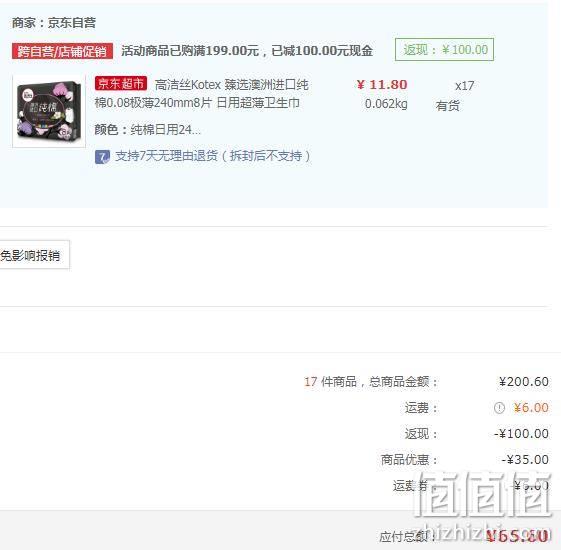Click the x17 quantity text
This screenshot has height=550, width=561.
coord(464,86)
